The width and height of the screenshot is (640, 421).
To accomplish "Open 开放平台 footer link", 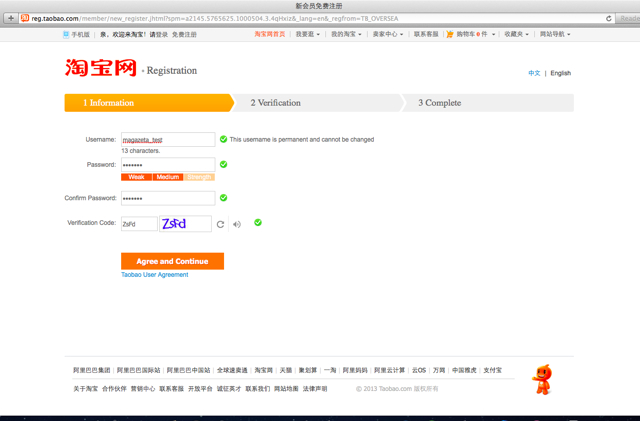I will tap(200, 388).
